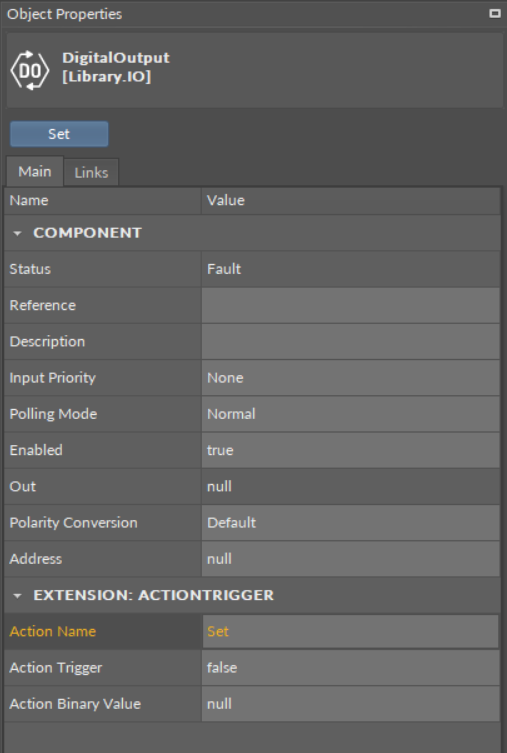The width and height of the screenshot is (507, 753).
Task: Open the Polling Mode Normal dropdown
Action: click(x=350, y=414)
